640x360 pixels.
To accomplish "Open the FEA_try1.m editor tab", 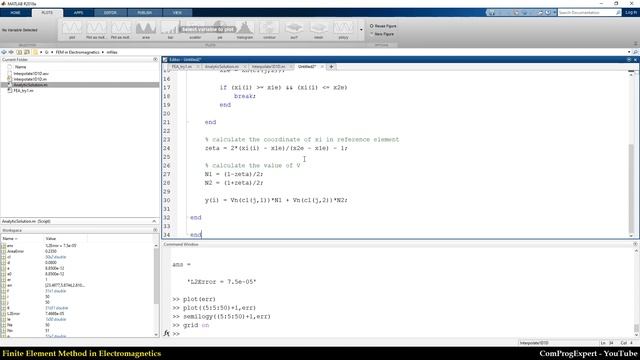I will [x=182, y=66].
